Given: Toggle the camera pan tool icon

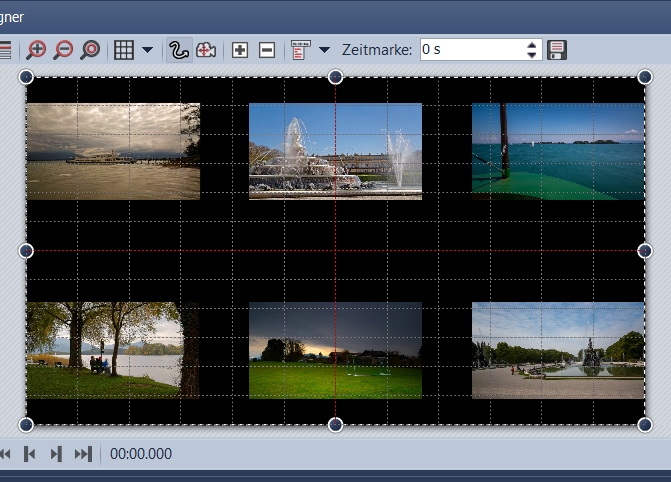Looking at the screenshot, I should tap(206, 50).
